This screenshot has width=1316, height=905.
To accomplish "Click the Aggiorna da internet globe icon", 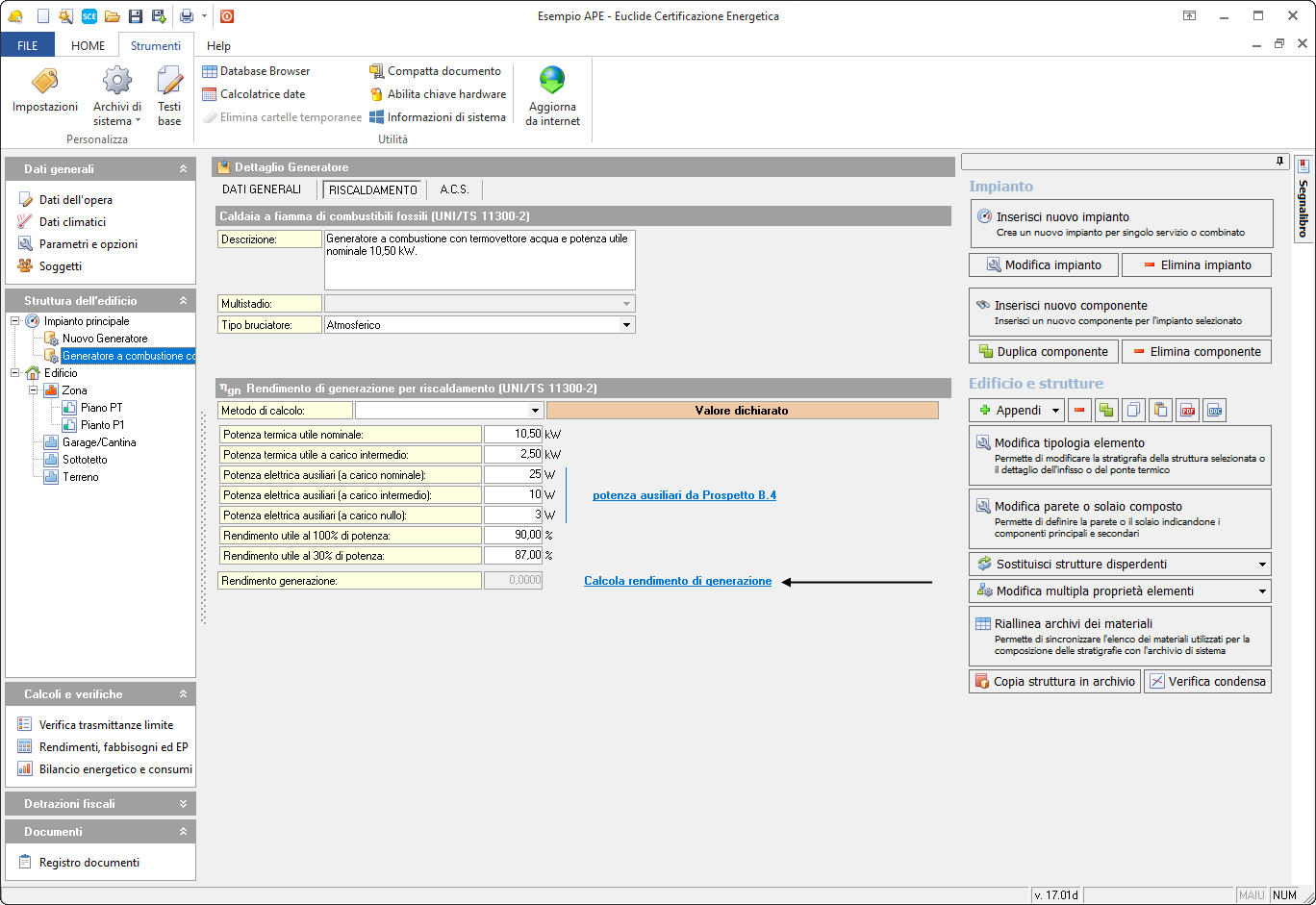I will pyautogui.click(x=552, y=81).
